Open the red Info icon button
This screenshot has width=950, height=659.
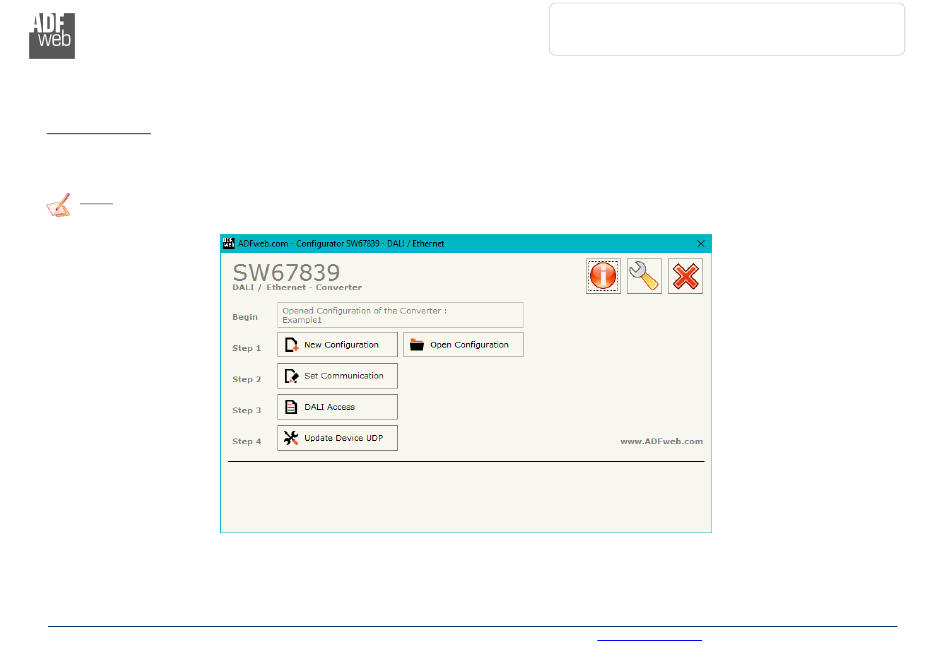point(603,276)
